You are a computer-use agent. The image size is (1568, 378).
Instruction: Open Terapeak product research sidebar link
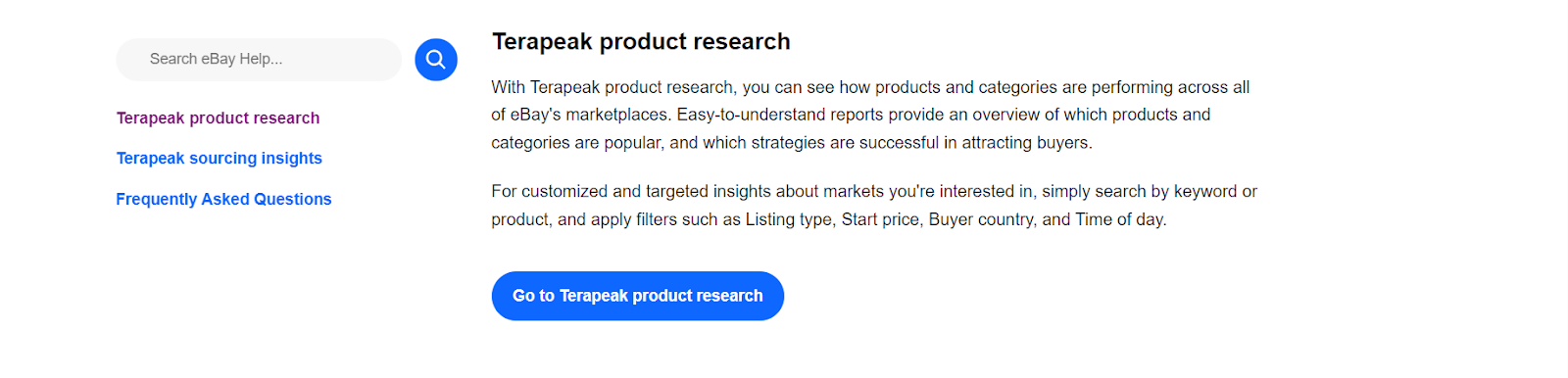coord(218,118)
